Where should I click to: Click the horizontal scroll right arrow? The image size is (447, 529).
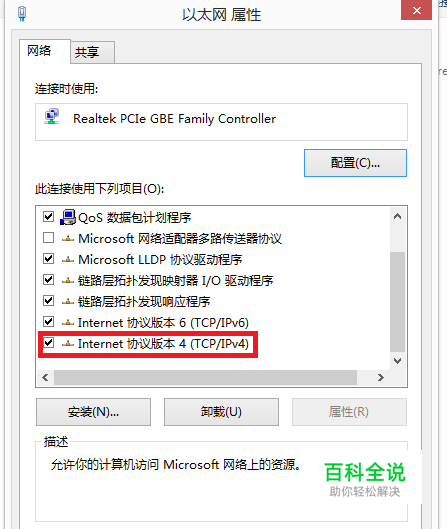tap(381, 377)
